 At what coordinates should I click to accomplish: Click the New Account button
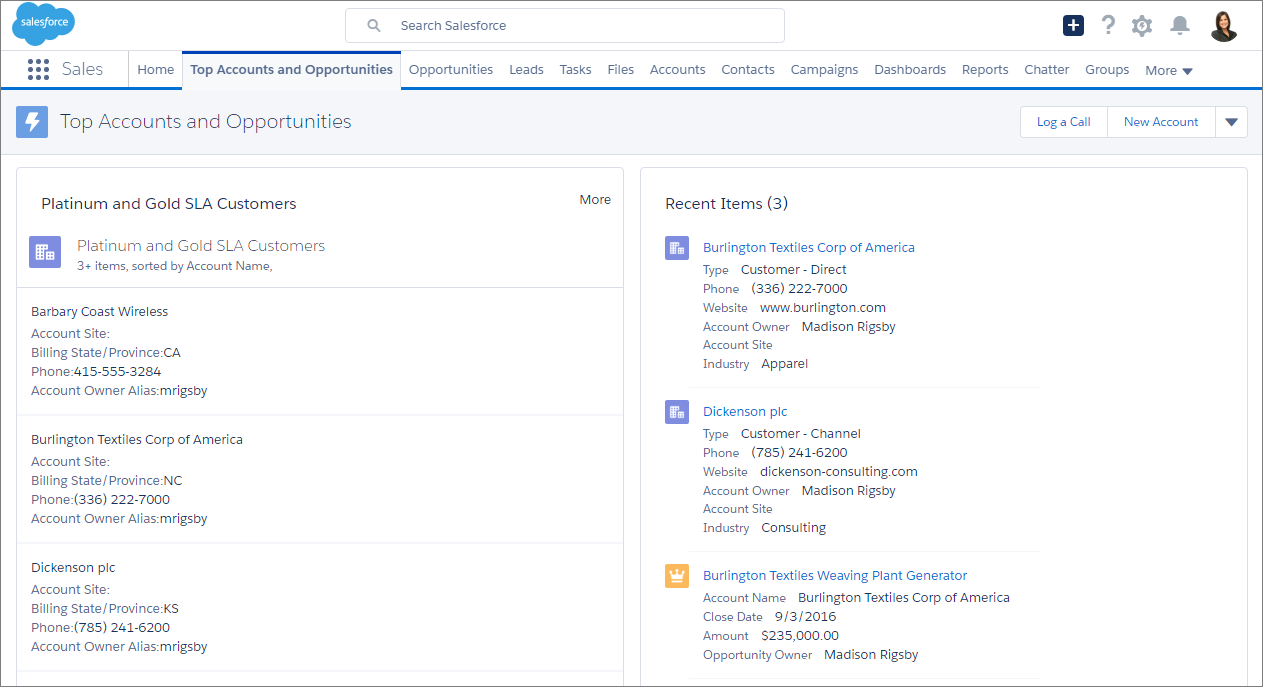pos(1161,122)
